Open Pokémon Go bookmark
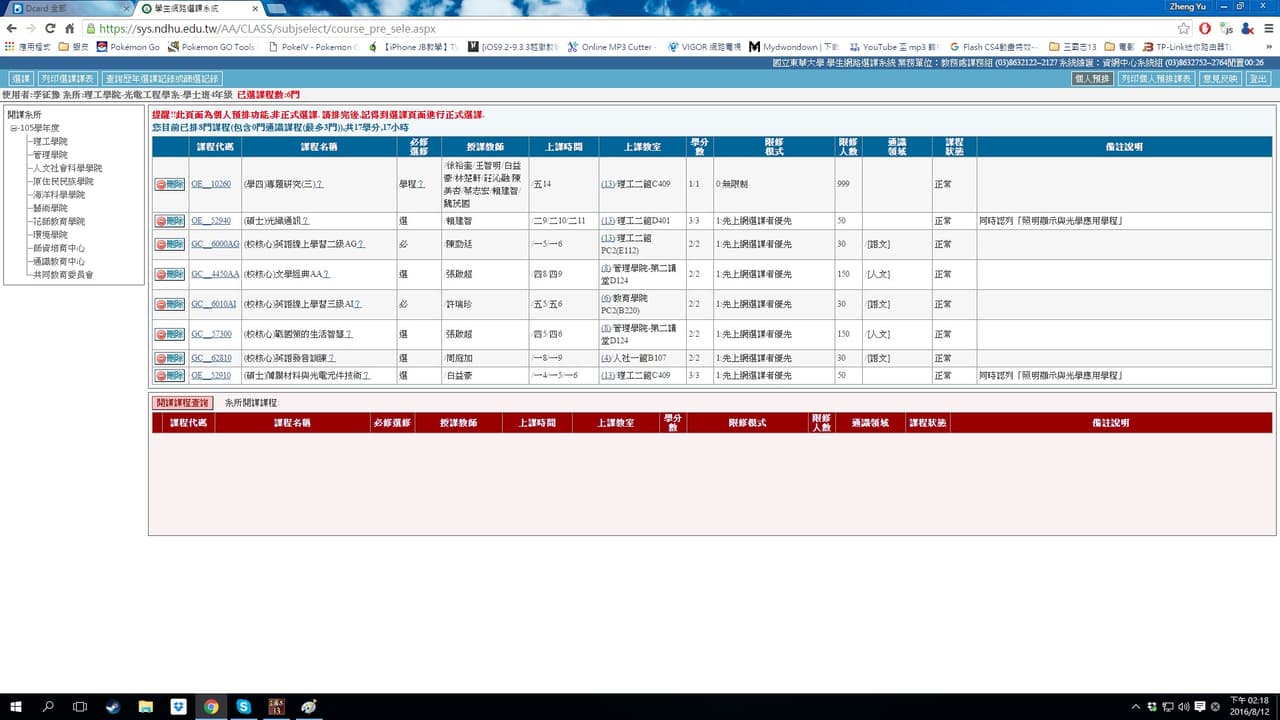 pyautogui.click(x=128, y=47)
